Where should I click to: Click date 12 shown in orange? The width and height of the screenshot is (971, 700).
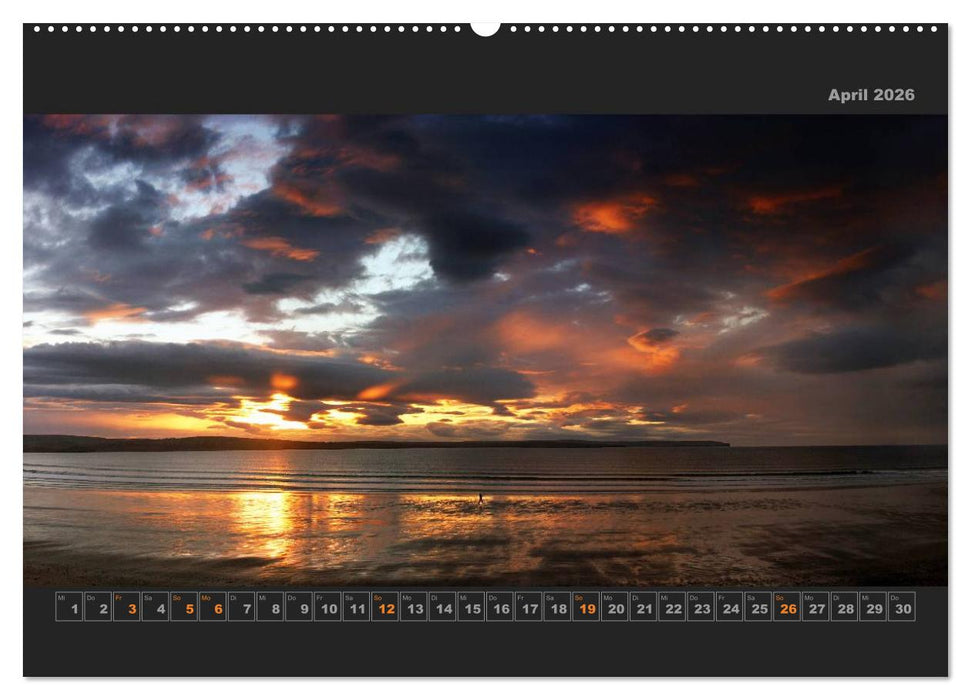[x=387, y=606]
